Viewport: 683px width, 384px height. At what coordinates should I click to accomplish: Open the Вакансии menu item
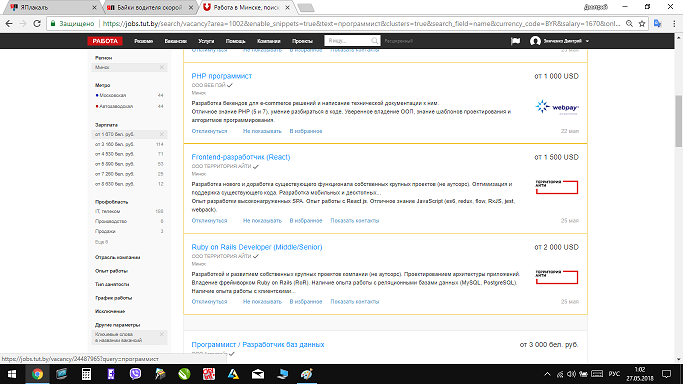pyautogui.click(x=176, y=41)
